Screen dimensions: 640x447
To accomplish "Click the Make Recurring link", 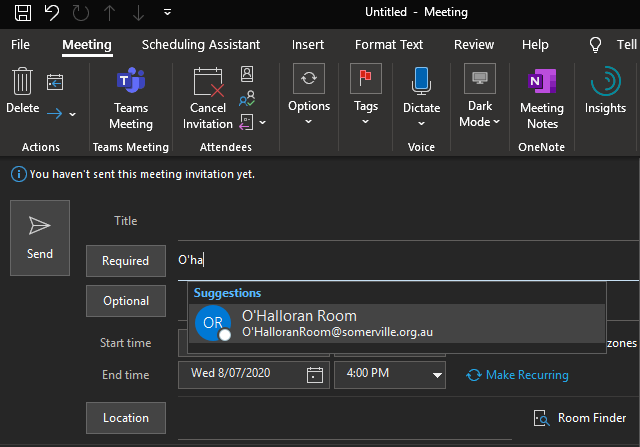I will click(x=518, y=375).
